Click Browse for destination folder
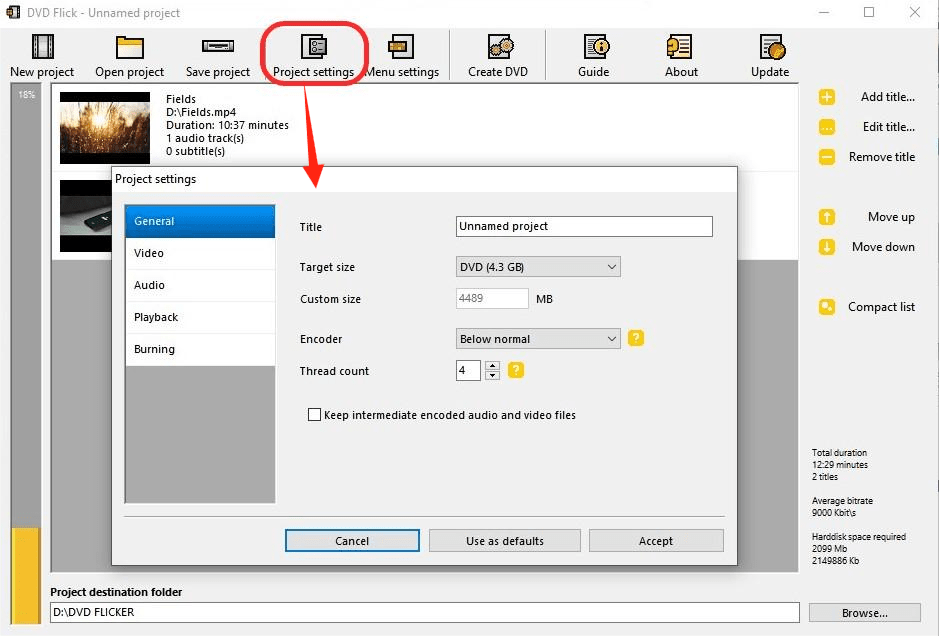 click(864, 613)
